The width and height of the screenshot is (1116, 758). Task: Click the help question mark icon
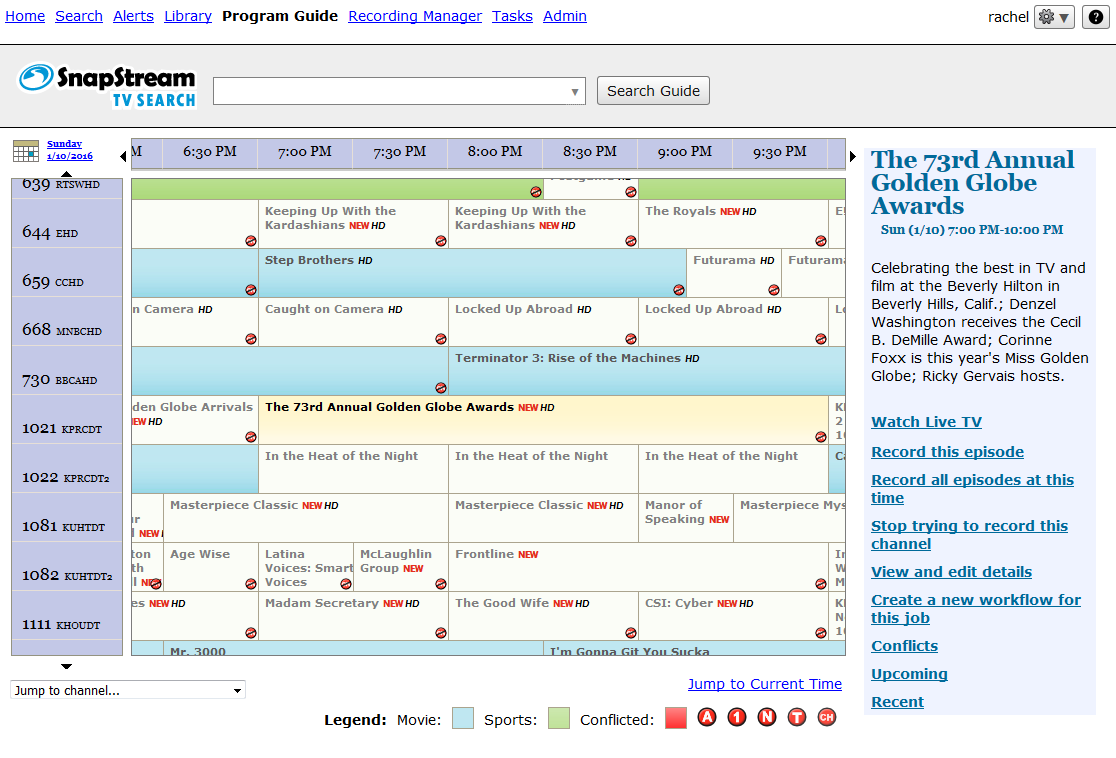point(1096,17)
